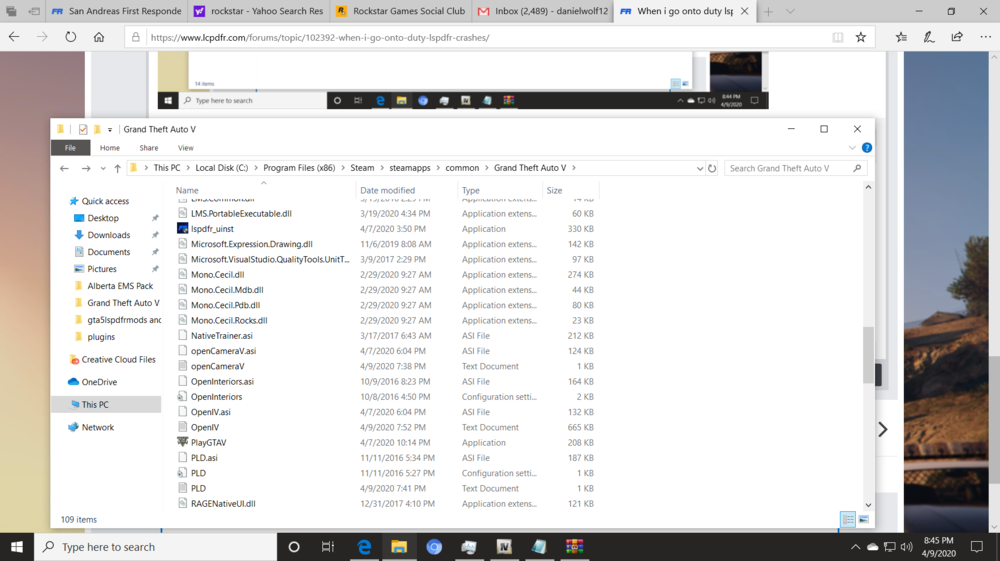
Task: Switch to the San Andreas First Responder tab
Action: pos(116,11)
